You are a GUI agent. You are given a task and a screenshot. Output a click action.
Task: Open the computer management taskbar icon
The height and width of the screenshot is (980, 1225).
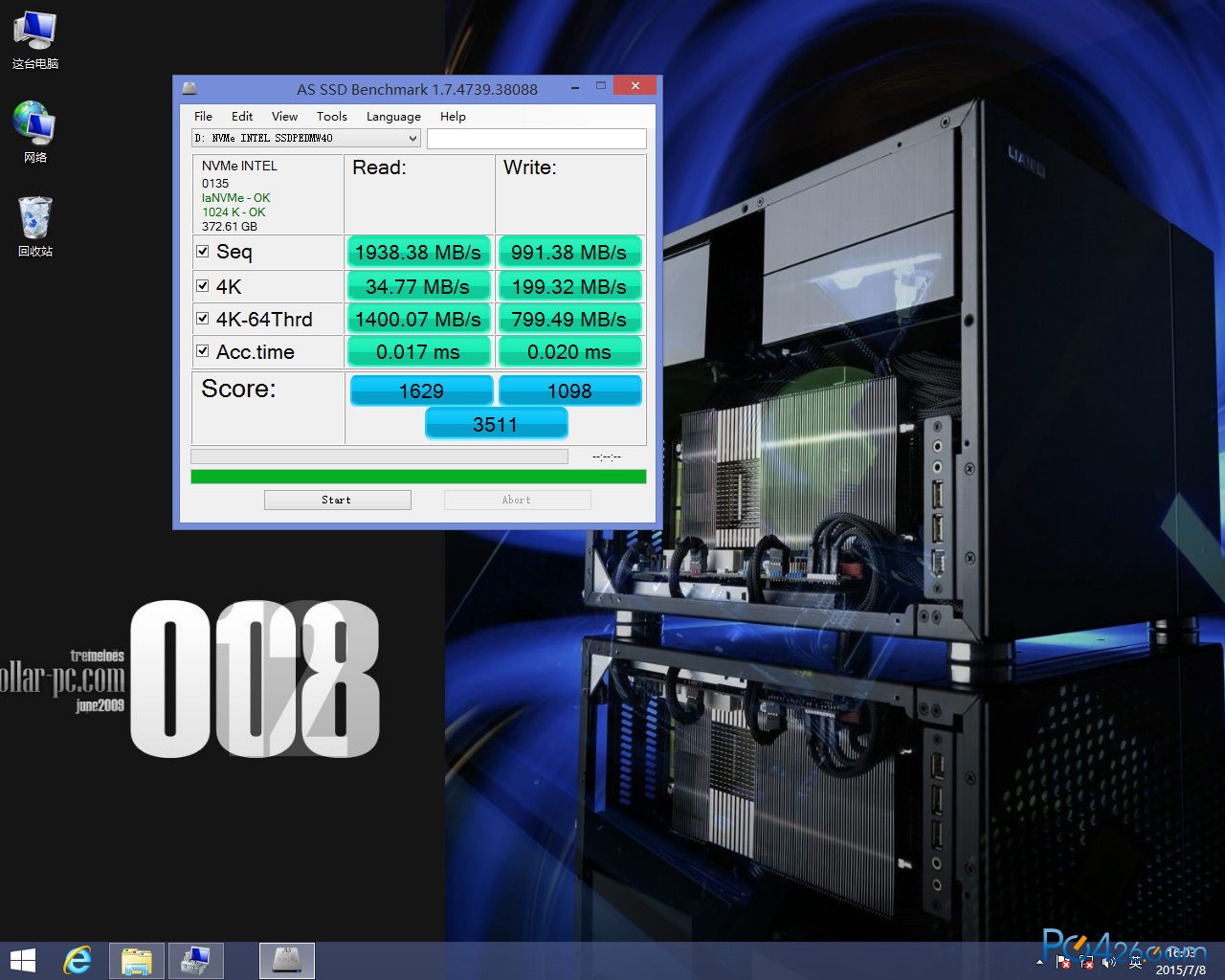pos(196,961)
